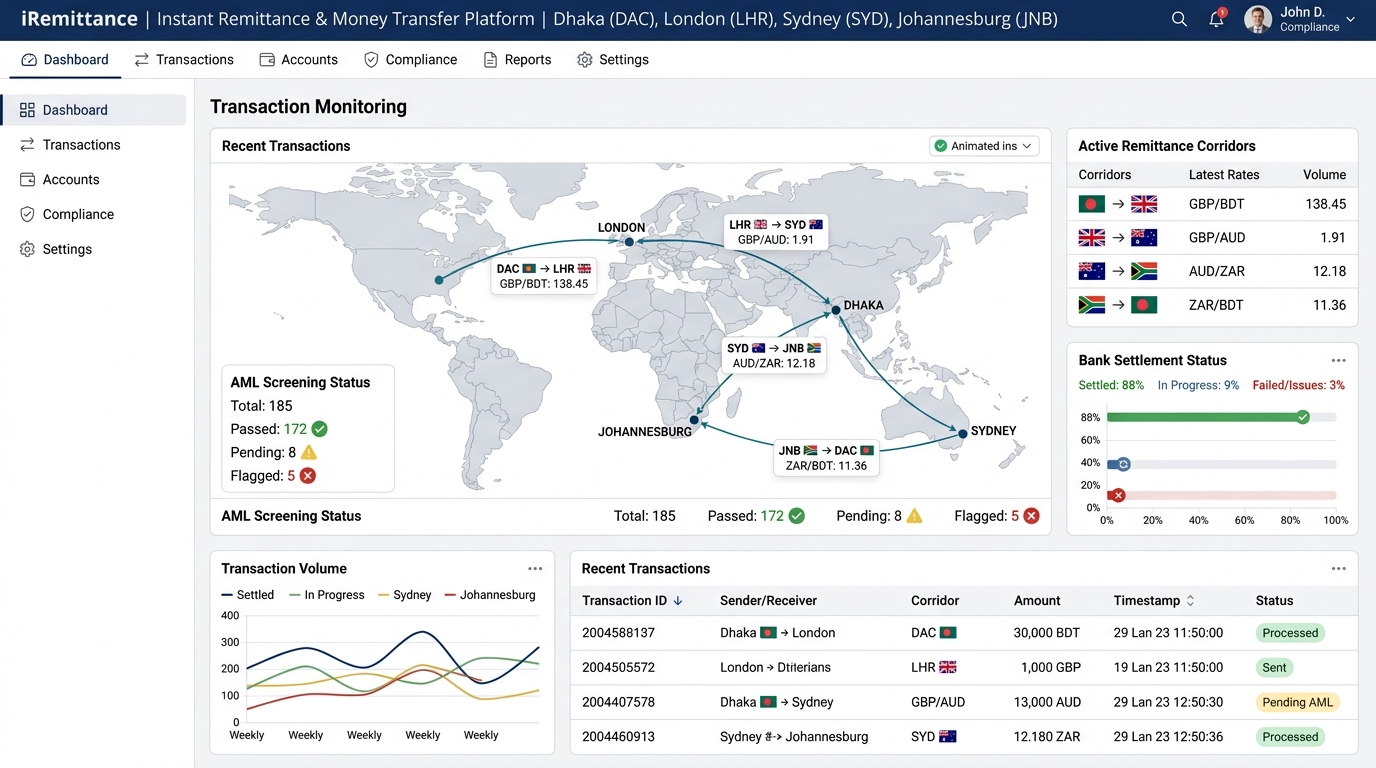The image size is (1376, 768).
Task: Toggle the Sydney legend series
Action: [x=404, y=595]
